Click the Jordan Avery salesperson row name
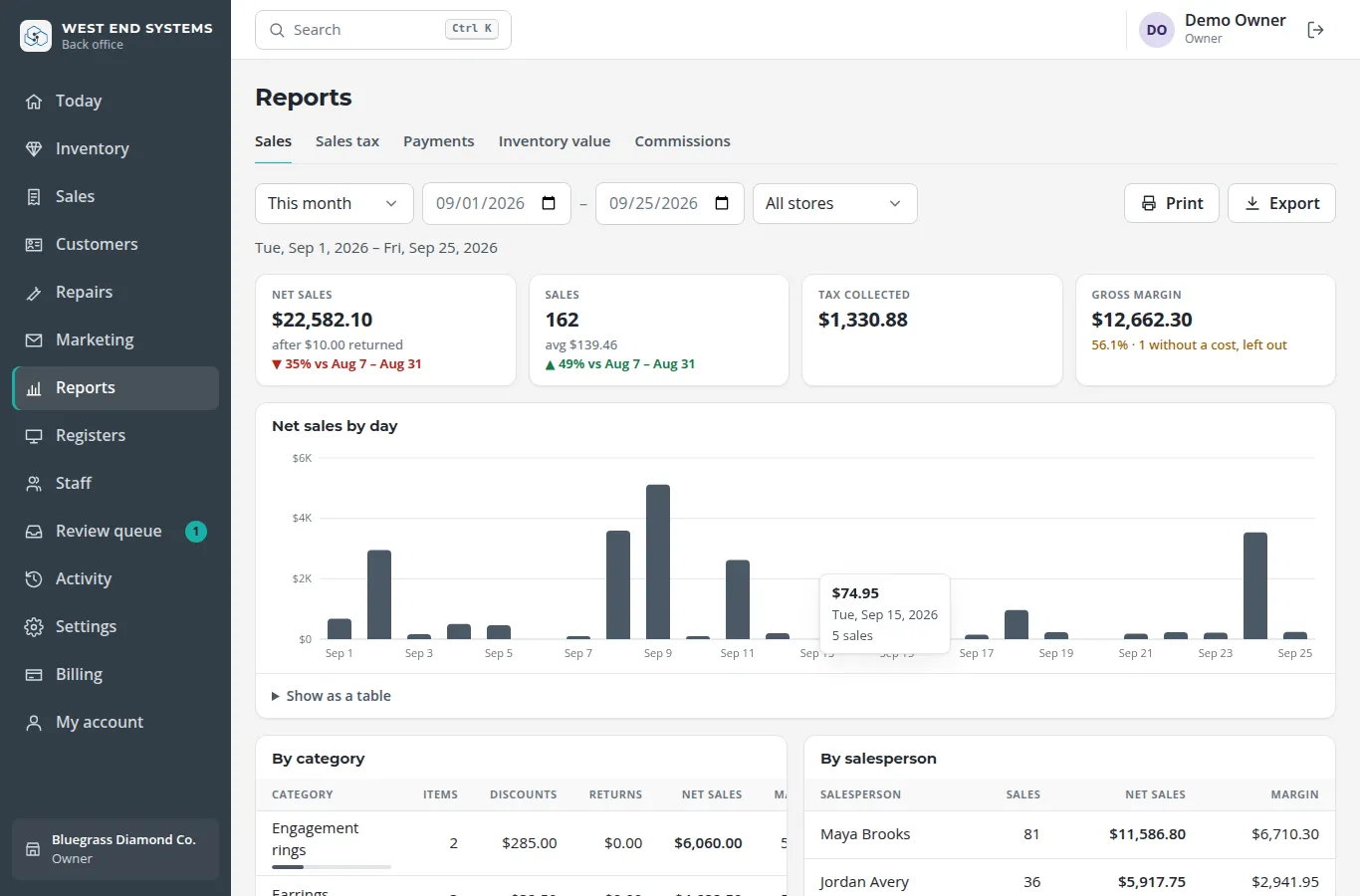This screenshot has width=1360, height=896. coord(864,882)
